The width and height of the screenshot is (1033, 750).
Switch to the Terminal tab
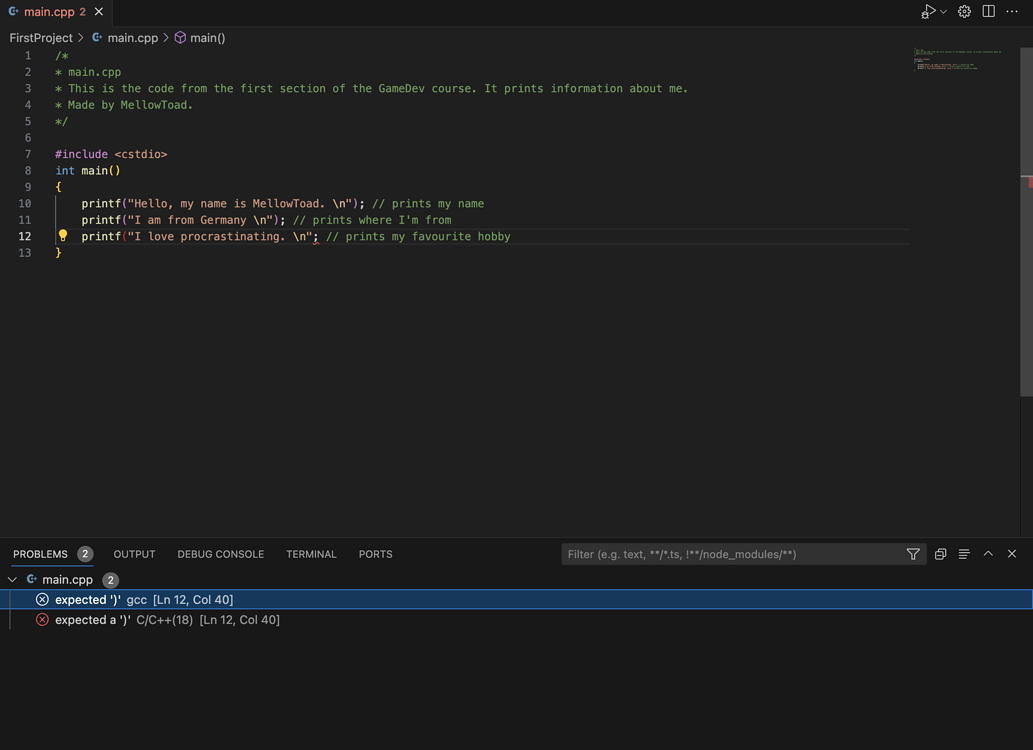point(311,554)
